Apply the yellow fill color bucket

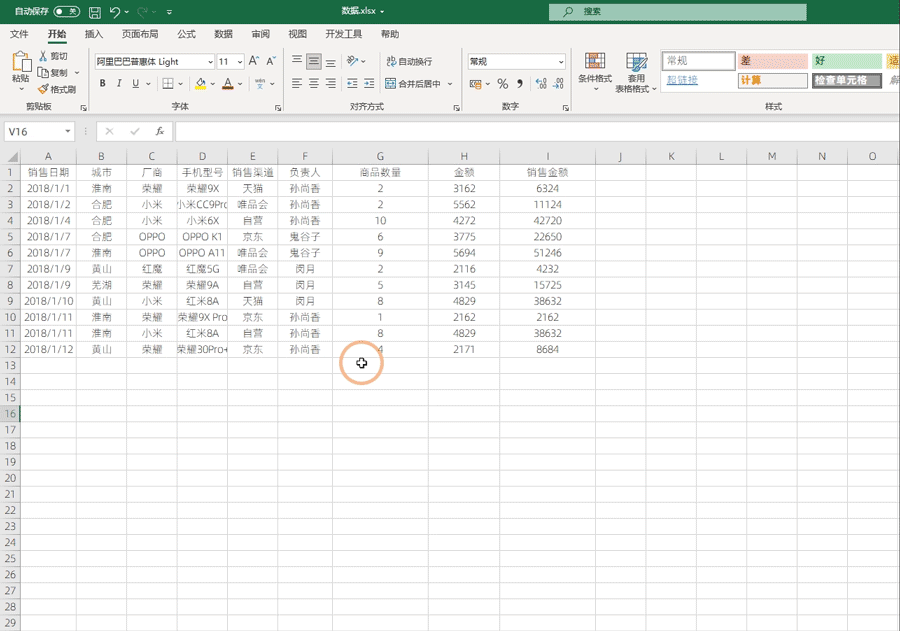click(200, 84)
